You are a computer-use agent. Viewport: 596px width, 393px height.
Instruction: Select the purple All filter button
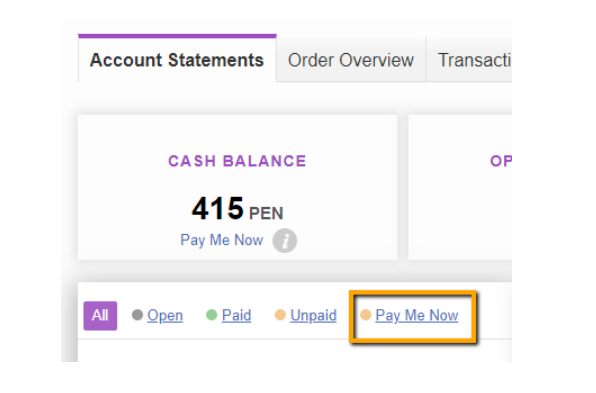tap(100, 315)
